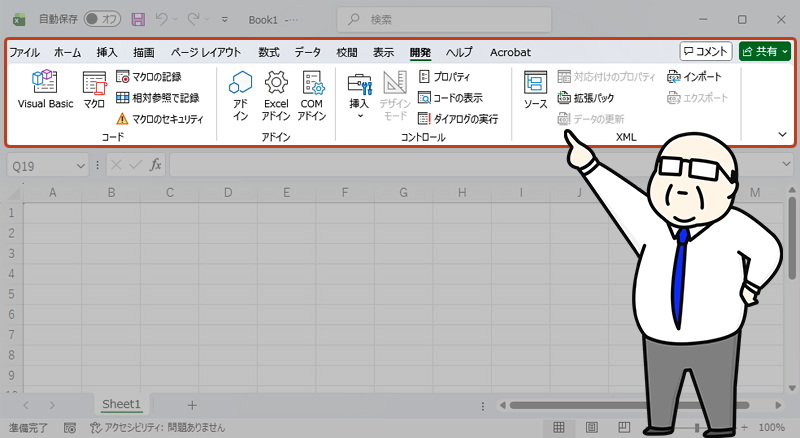Click XML インポート
The width and height of the screenshot is (800, 438).
694,77
